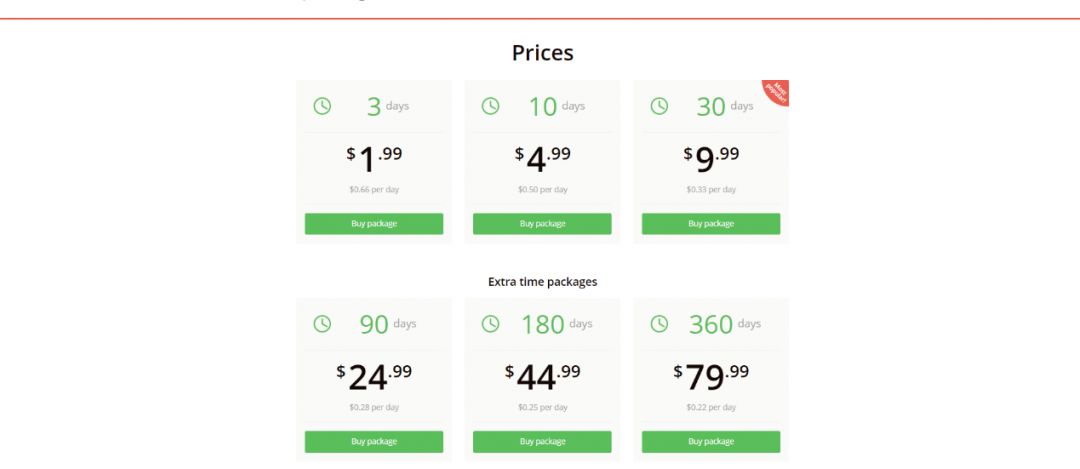1080x469 pixels.
Task: Click the red Most popular corner ribbon
Action: [x=778, y=90]
